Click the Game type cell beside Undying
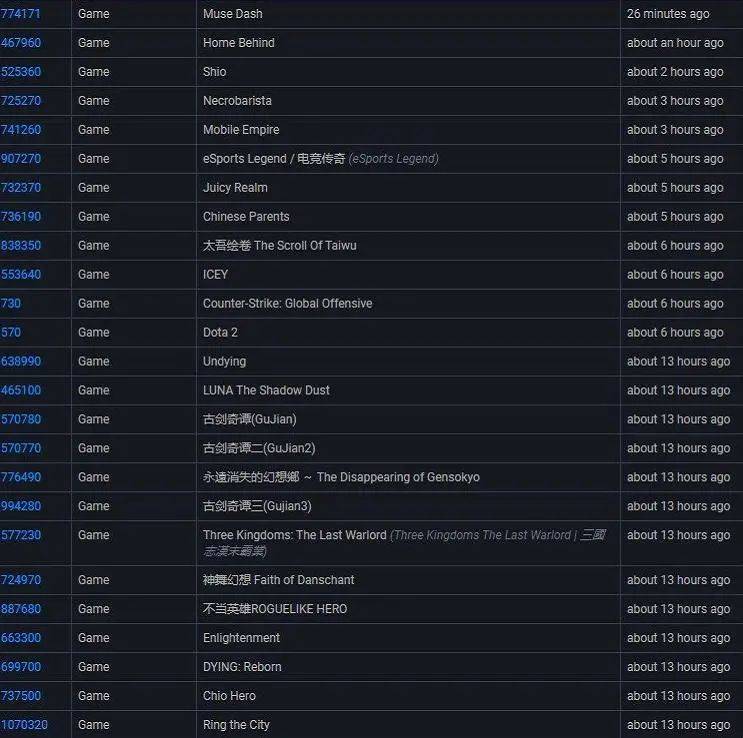Image resolution: width=743 pixels, height=738 pixels. pyautogui.click(x=94, y=362)
